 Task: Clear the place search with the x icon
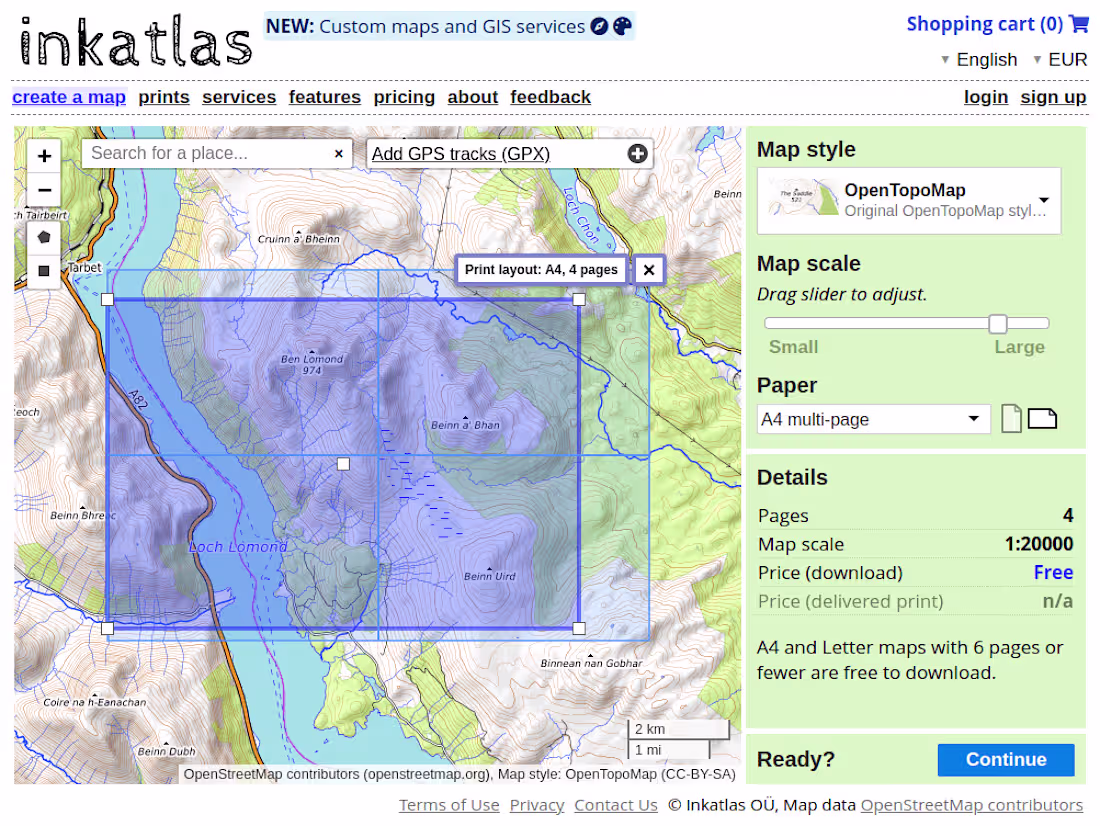[339, 153]
